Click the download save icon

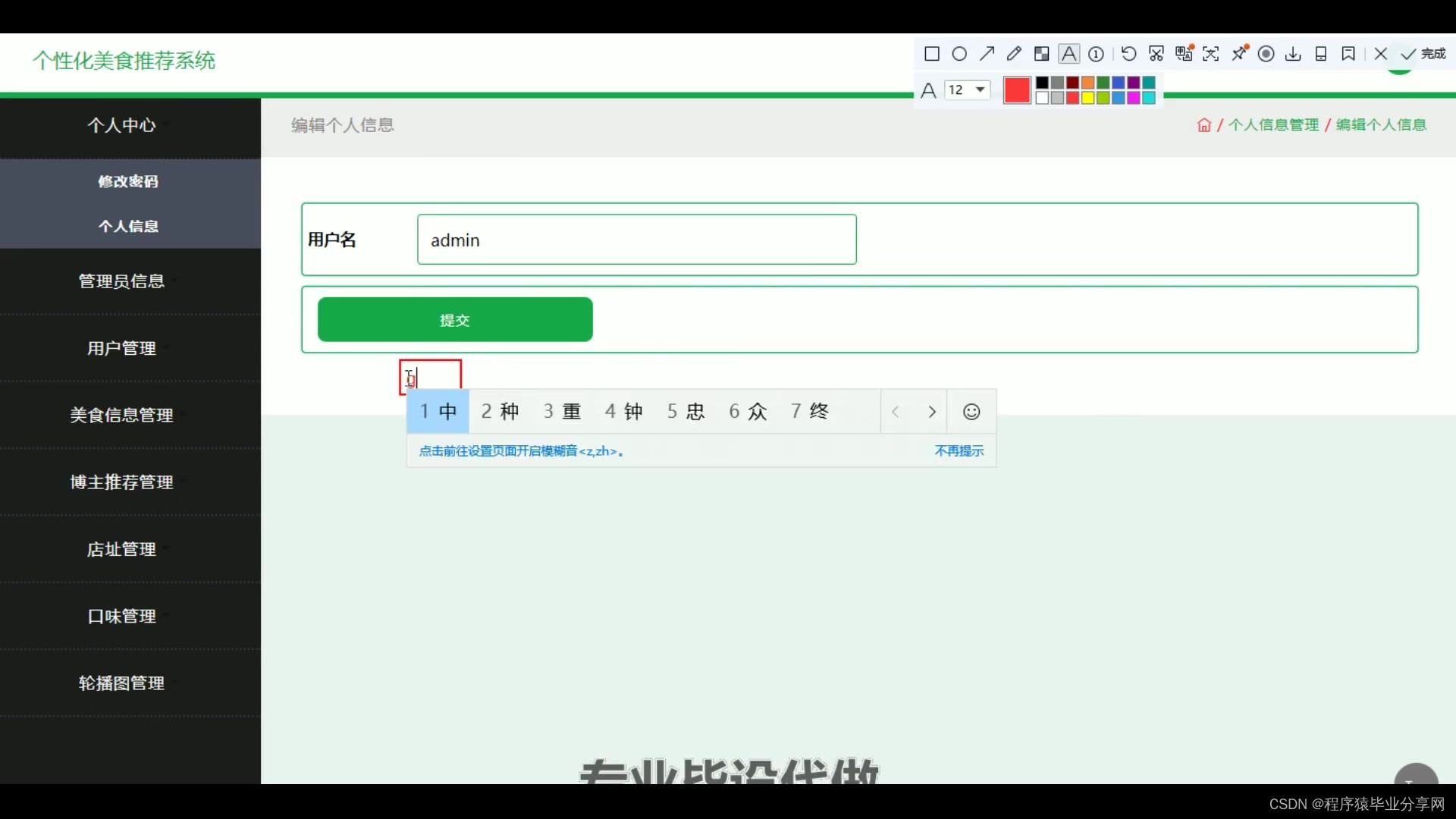click(1293, 54)
